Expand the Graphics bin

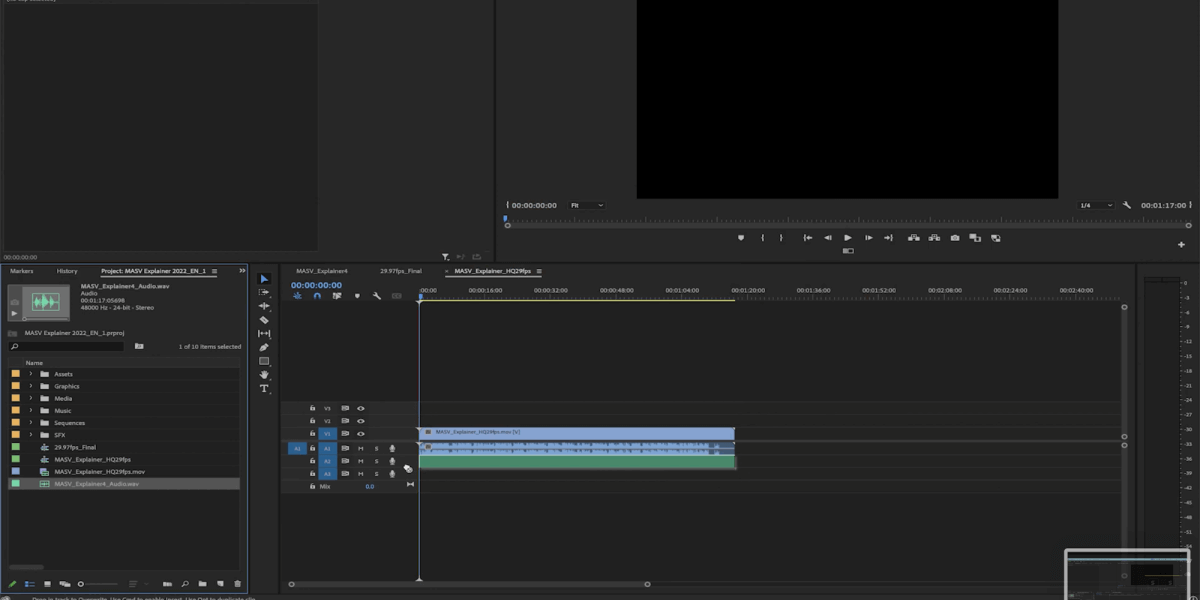pyautogui.click(x=31, y=386)
